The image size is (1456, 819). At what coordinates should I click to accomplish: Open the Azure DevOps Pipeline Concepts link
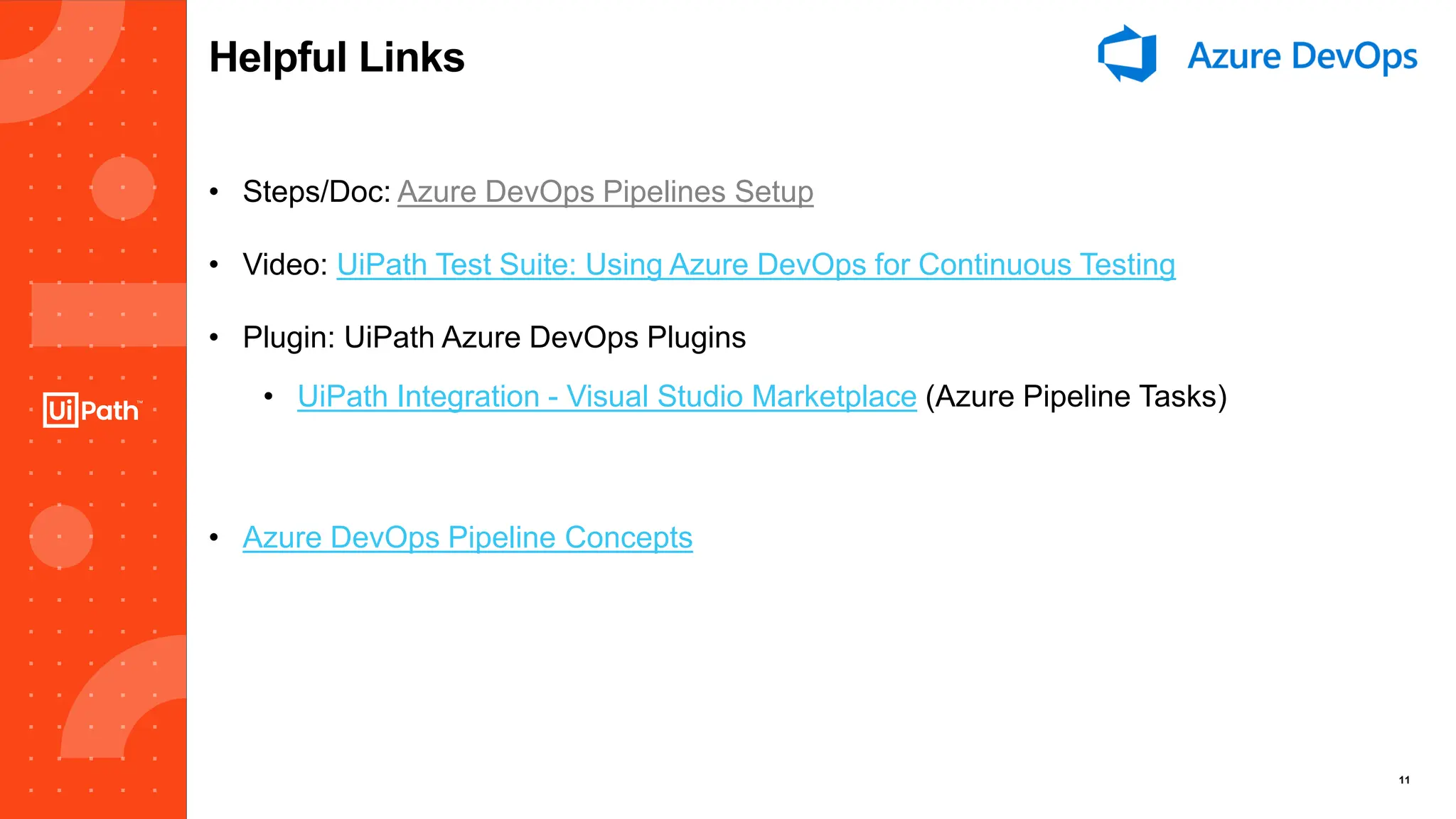click(467, 537)
